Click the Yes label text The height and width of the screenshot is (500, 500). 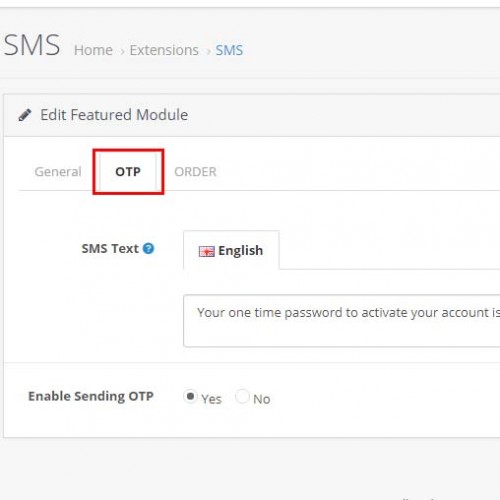tap(211, 399)
